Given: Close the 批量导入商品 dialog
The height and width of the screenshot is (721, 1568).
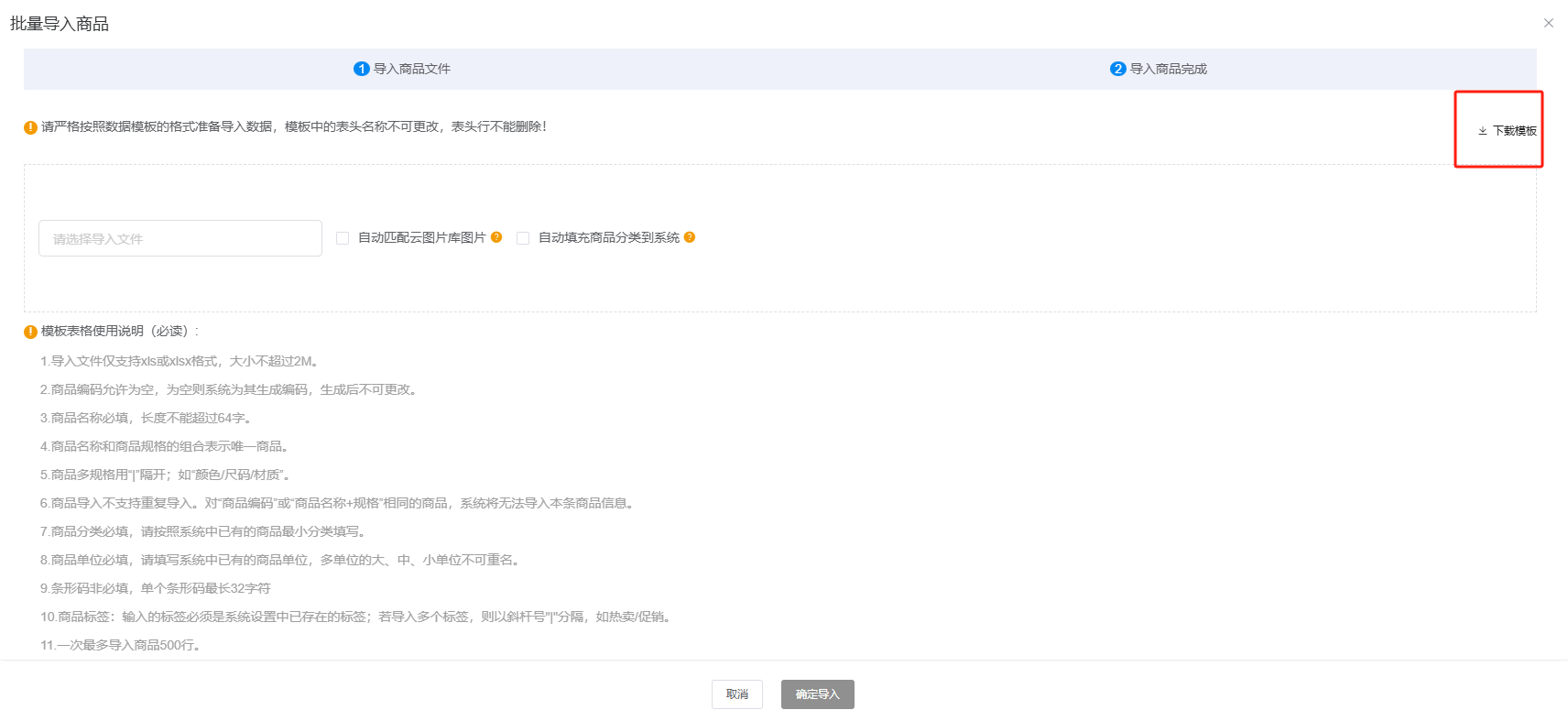Looking at the screenshot, I should (x=1548, y=23).
